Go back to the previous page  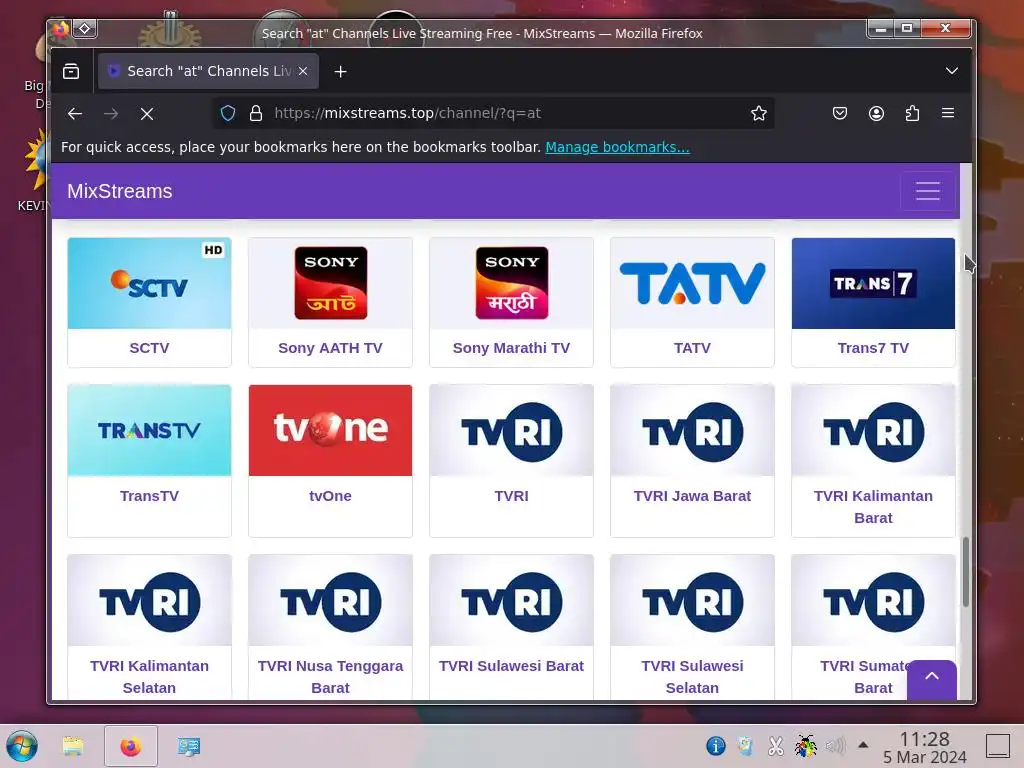click(75, 114)
